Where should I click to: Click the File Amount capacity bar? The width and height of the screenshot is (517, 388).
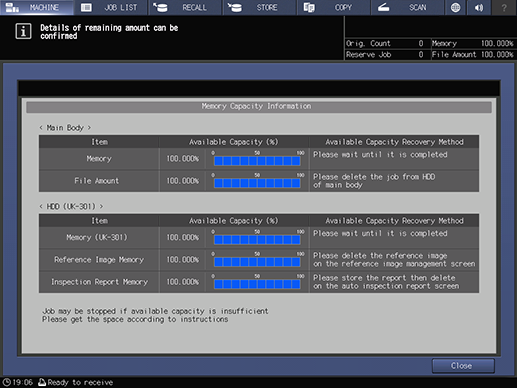click(257, 183)
